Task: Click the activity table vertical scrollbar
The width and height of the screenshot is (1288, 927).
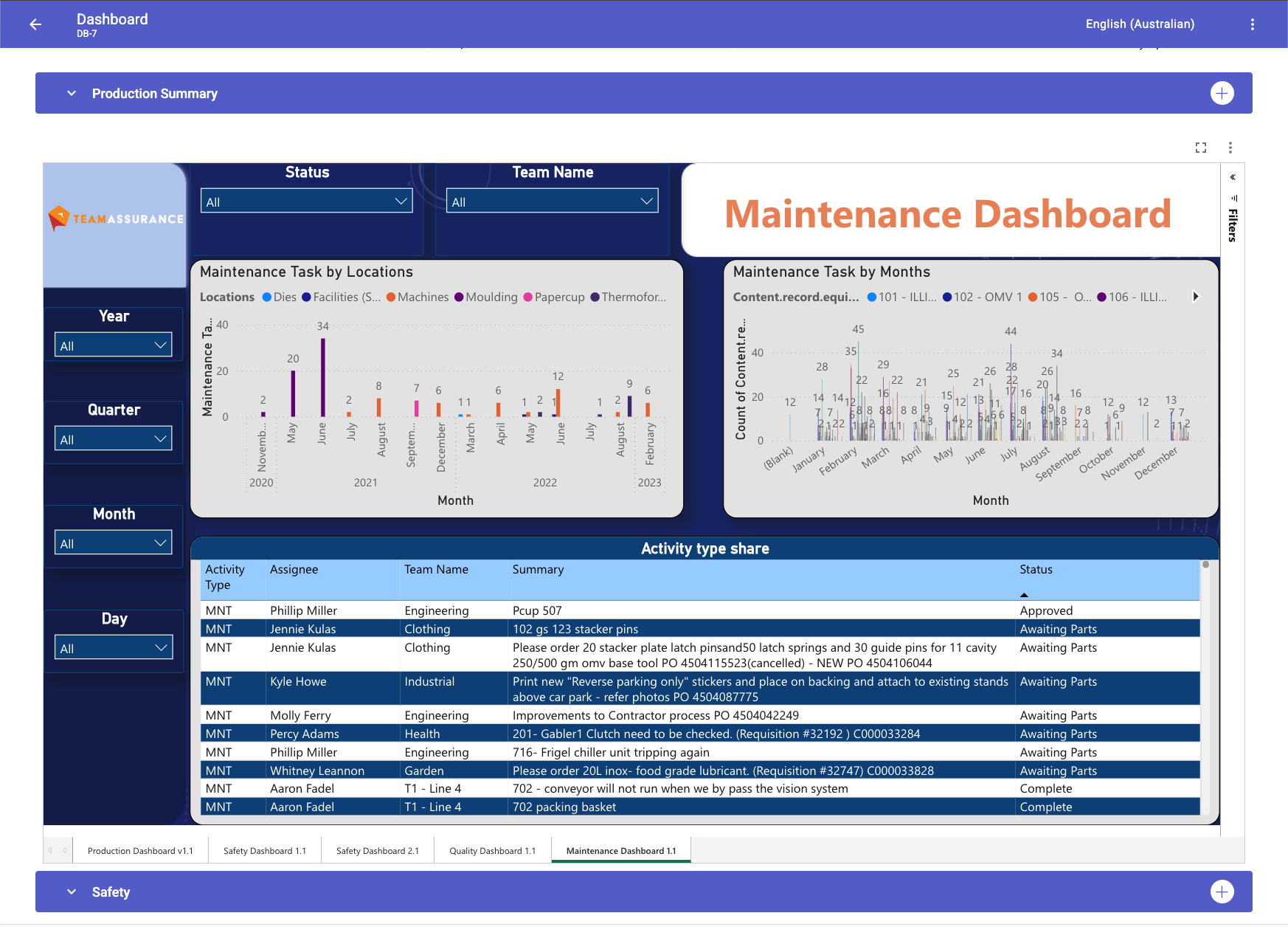Action: pyautogui.click(x=1205, y=686)
